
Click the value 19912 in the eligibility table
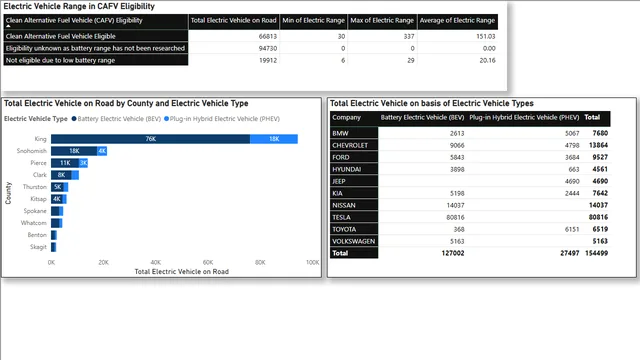point(268,60)
